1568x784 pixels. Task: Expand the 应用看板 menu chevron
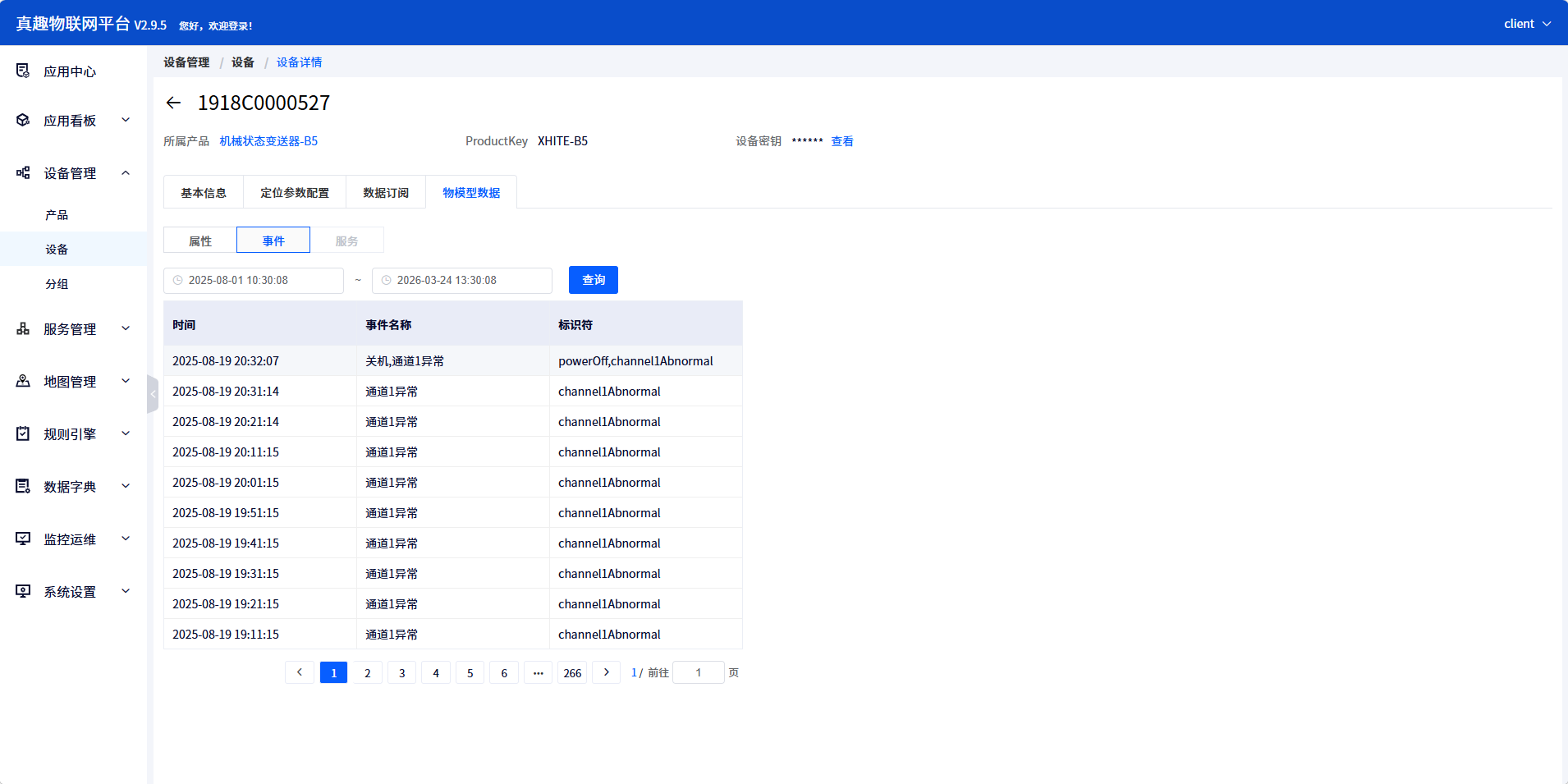(126, 120)
